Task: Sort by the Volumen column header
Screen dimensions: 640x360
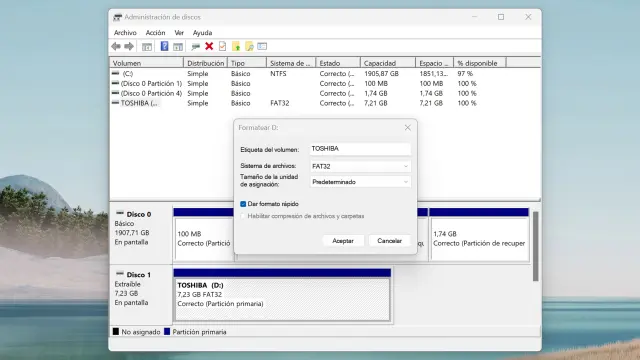Action: [147, 63]
